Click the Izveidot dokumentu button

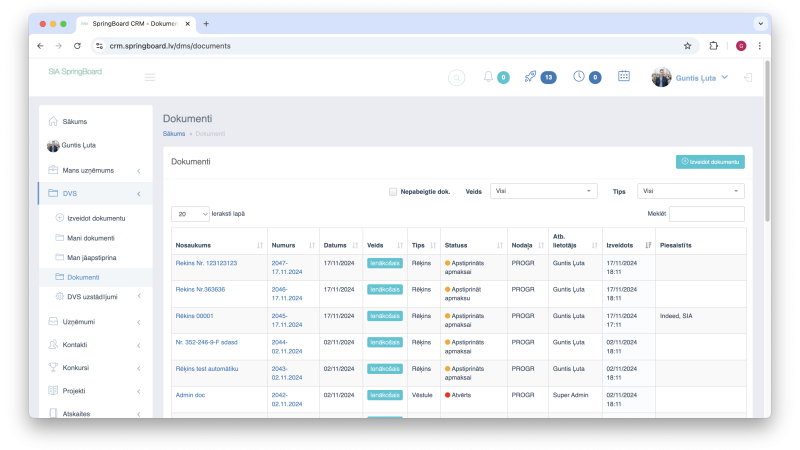click(710, 162)
